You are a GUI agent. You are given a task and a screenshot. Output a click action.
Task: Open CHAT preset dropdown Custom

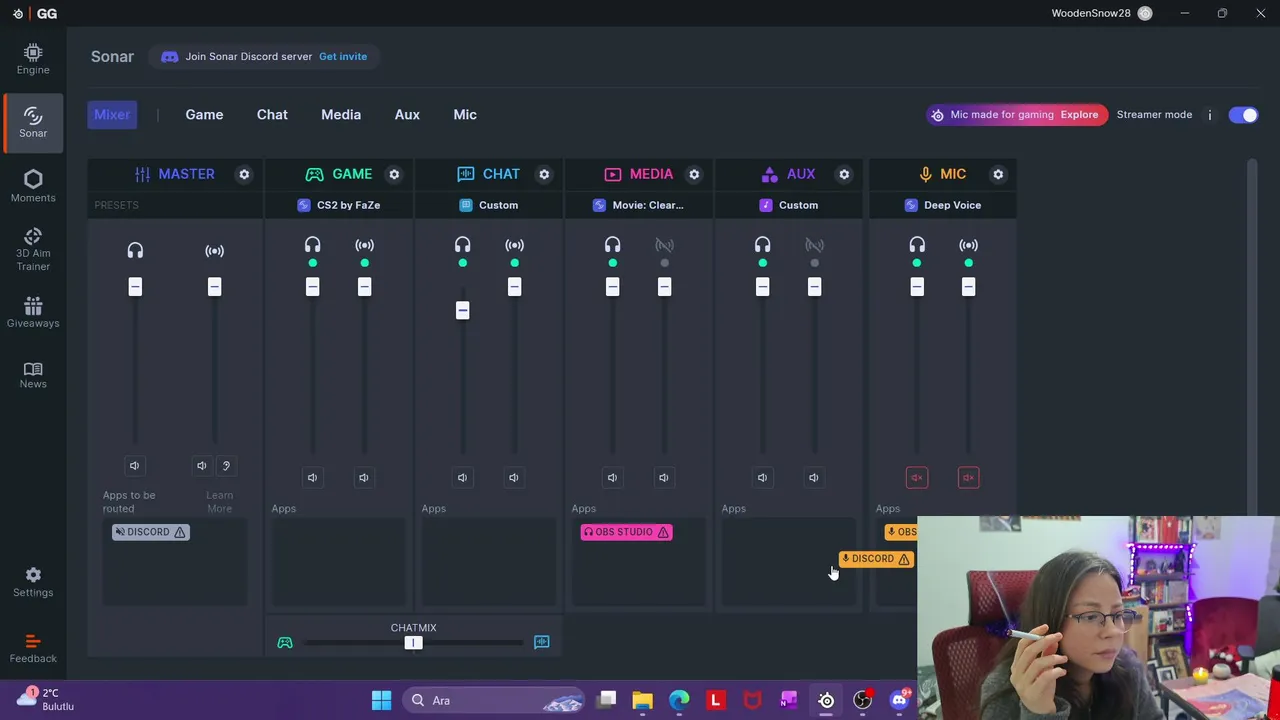point(489,205)
